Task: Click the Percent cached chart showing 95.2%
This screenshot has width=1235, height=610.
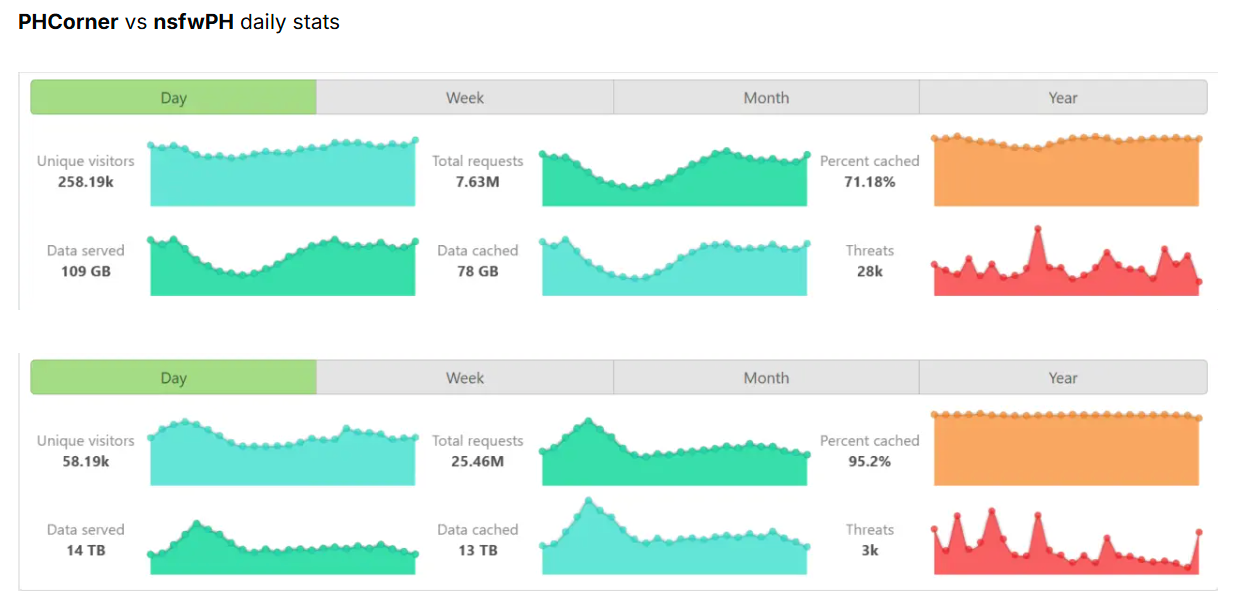Action: 1067,448
